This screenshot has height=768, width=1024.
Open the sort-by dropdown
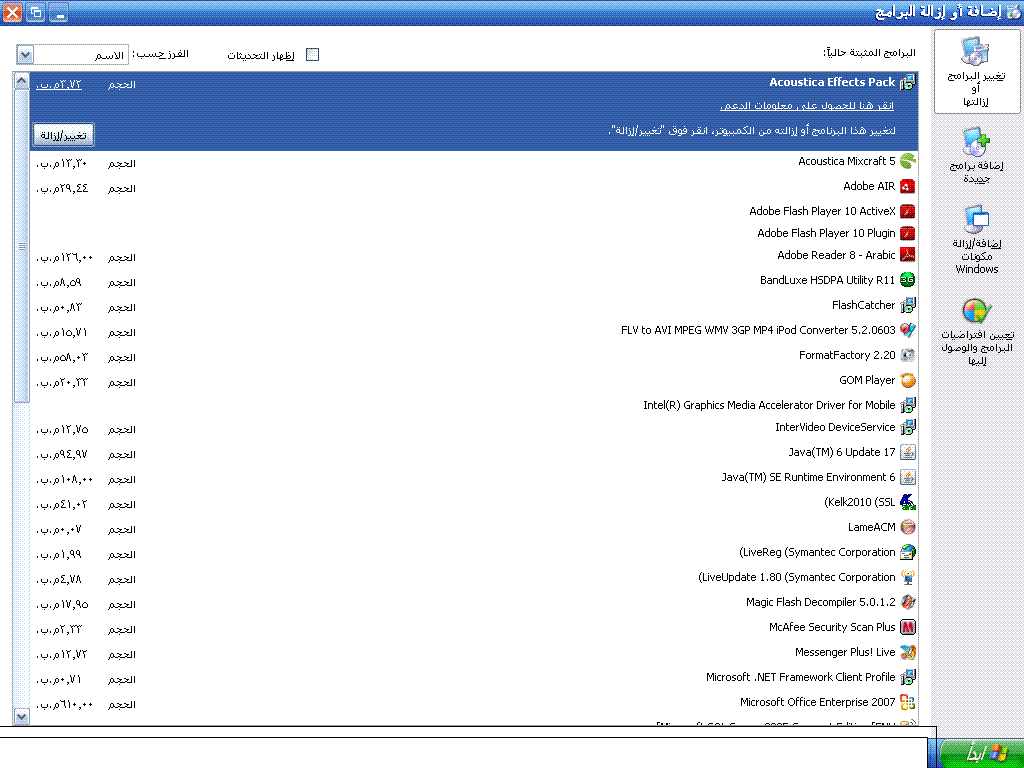coord(25,55)
